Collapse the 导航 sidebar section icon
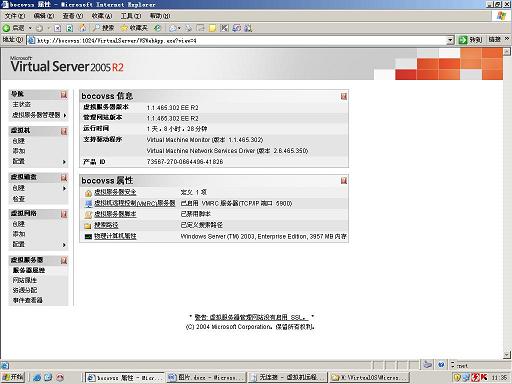The width and height of the screenshot is (512, 384). click(x=64, y=95)
